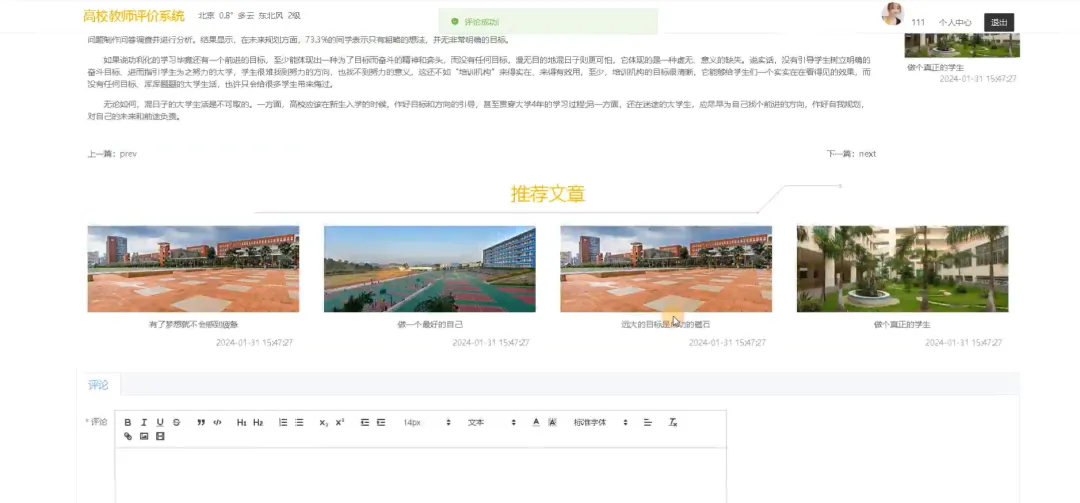
Task: Click the weather info 北京 多云
Action: (249, 15)
